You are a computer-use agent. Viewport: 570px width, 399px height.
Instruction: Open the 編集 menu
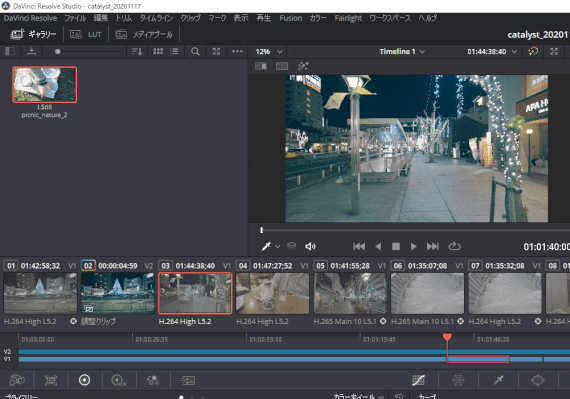(x=101, y=18)
